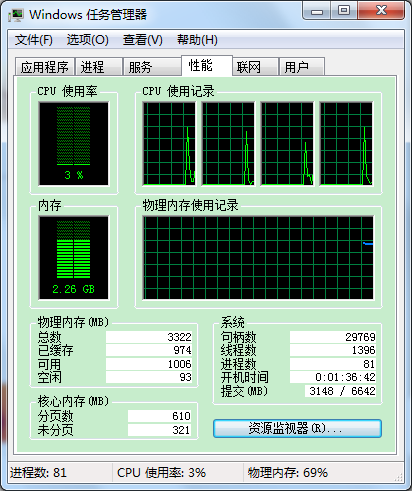Switch to the 进程 tab
The height and width of the screenshot is (491, 412).
[98, 67]
